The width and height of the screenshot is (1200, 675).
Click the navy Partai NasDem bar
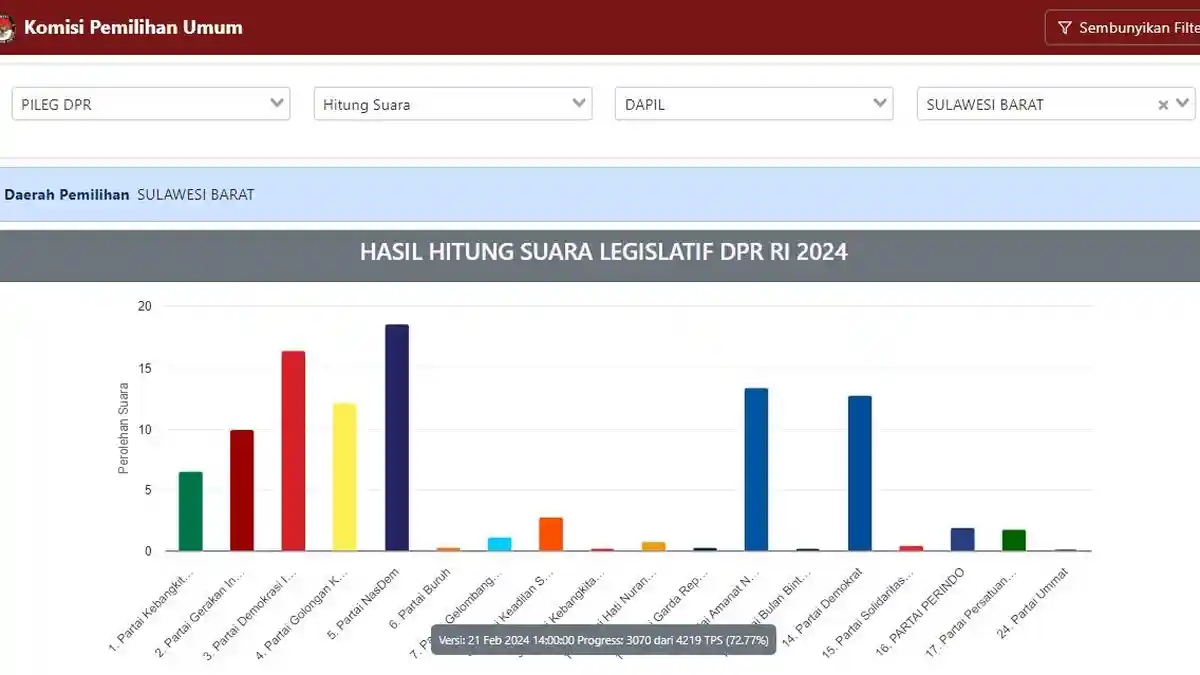click(x=397, y=438)
